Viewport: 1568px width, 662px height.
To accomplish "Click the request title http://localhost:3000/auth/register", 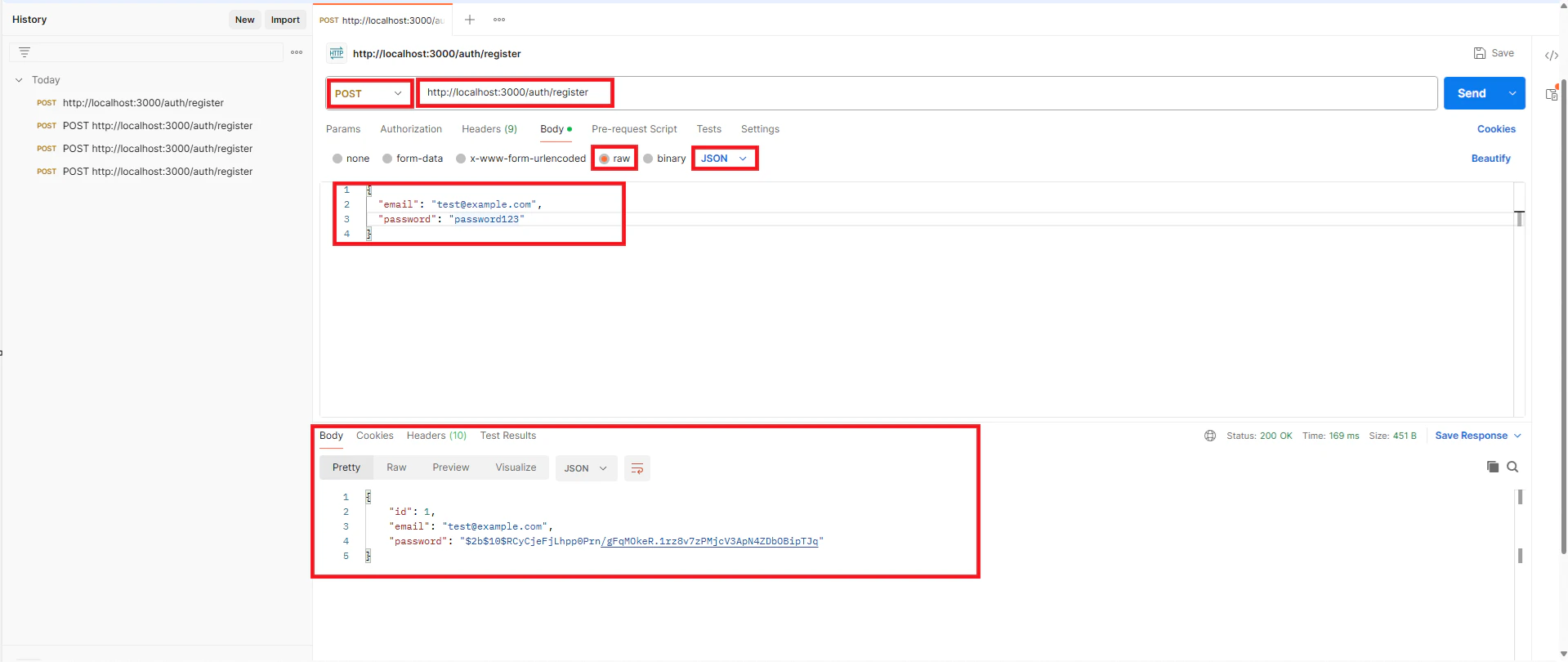I will pos(437,54).
